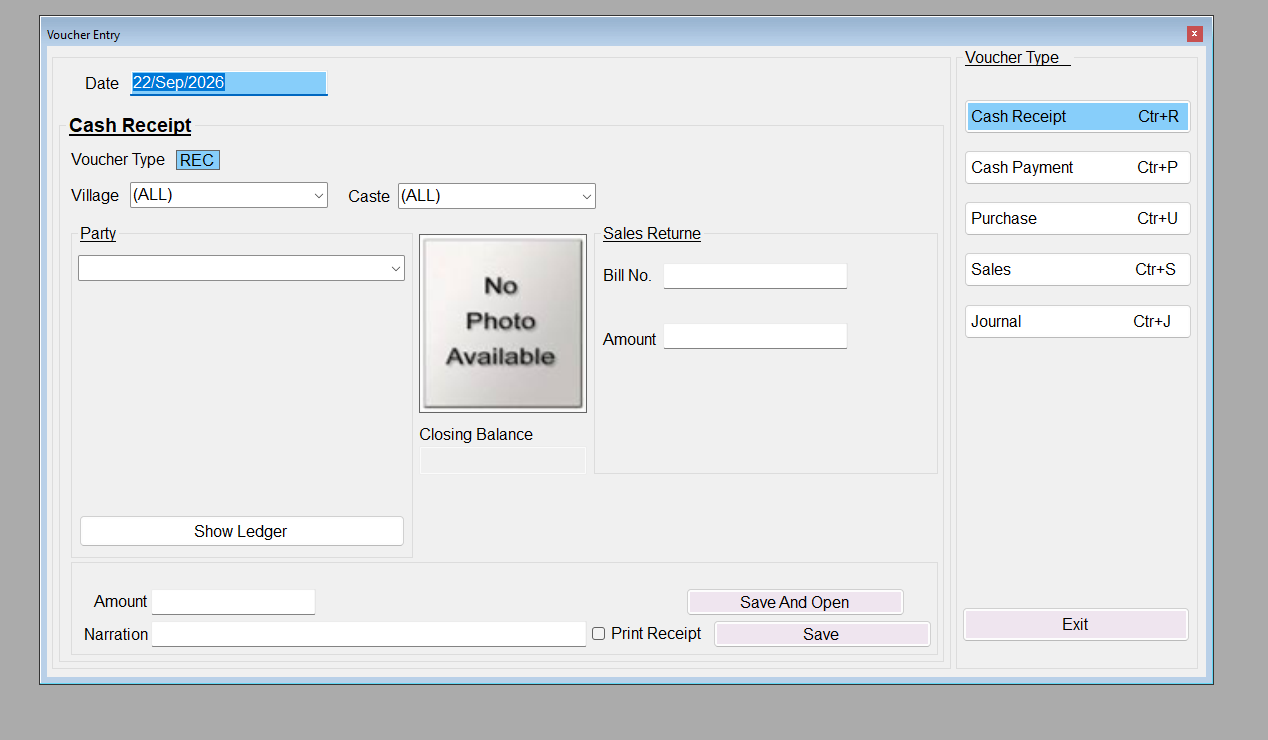1268x740 pixels.
Task: Click the Save button
Action: (x=821, y=634)
